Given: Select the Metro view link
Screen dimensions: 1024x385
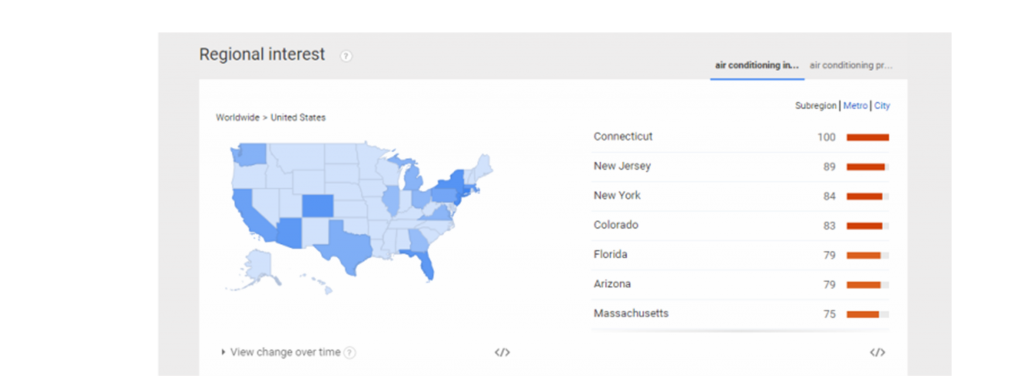Looking at the screenshot, I should 856,105.
